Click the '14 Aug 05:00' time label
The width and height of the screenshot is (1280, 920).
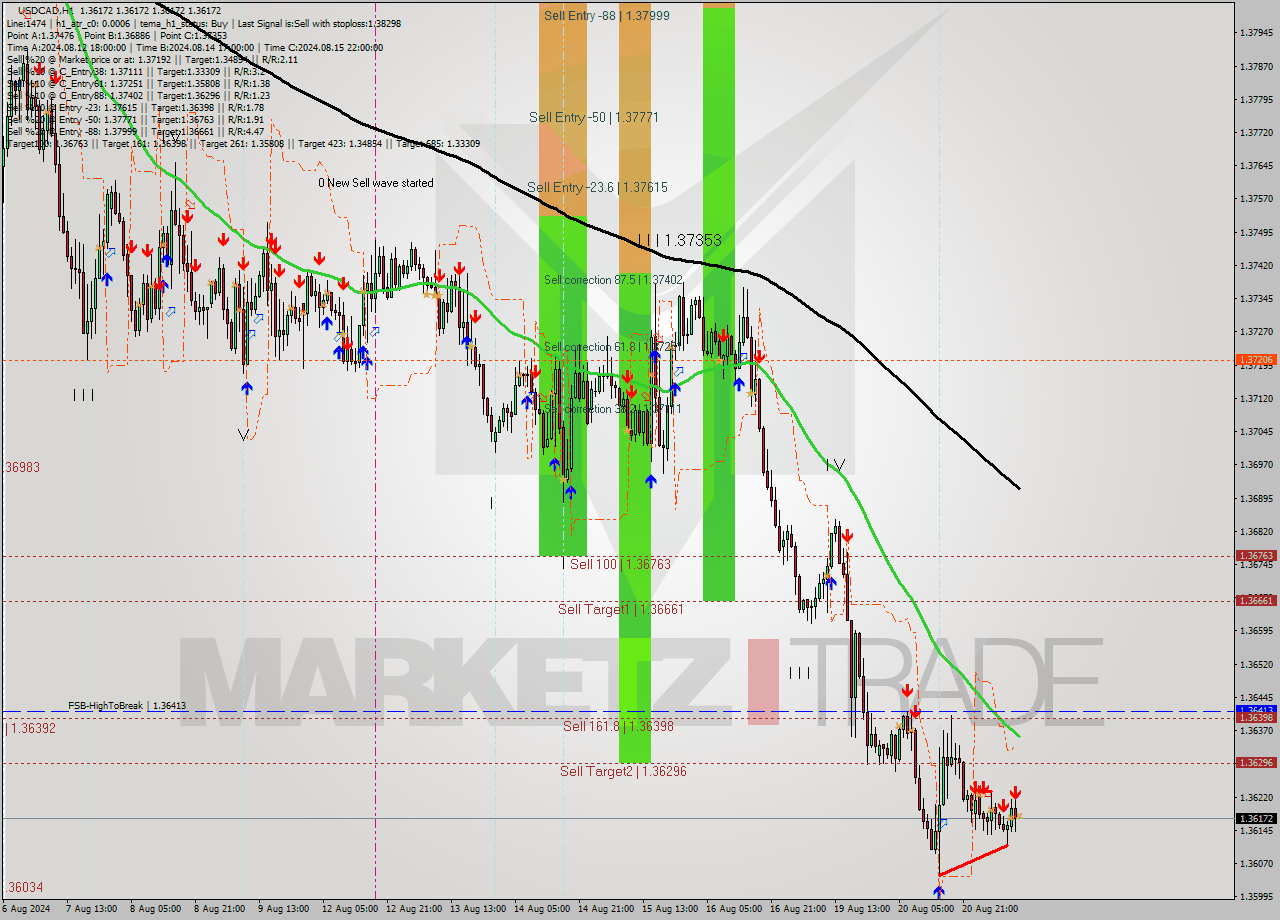[x=542, y=909]
